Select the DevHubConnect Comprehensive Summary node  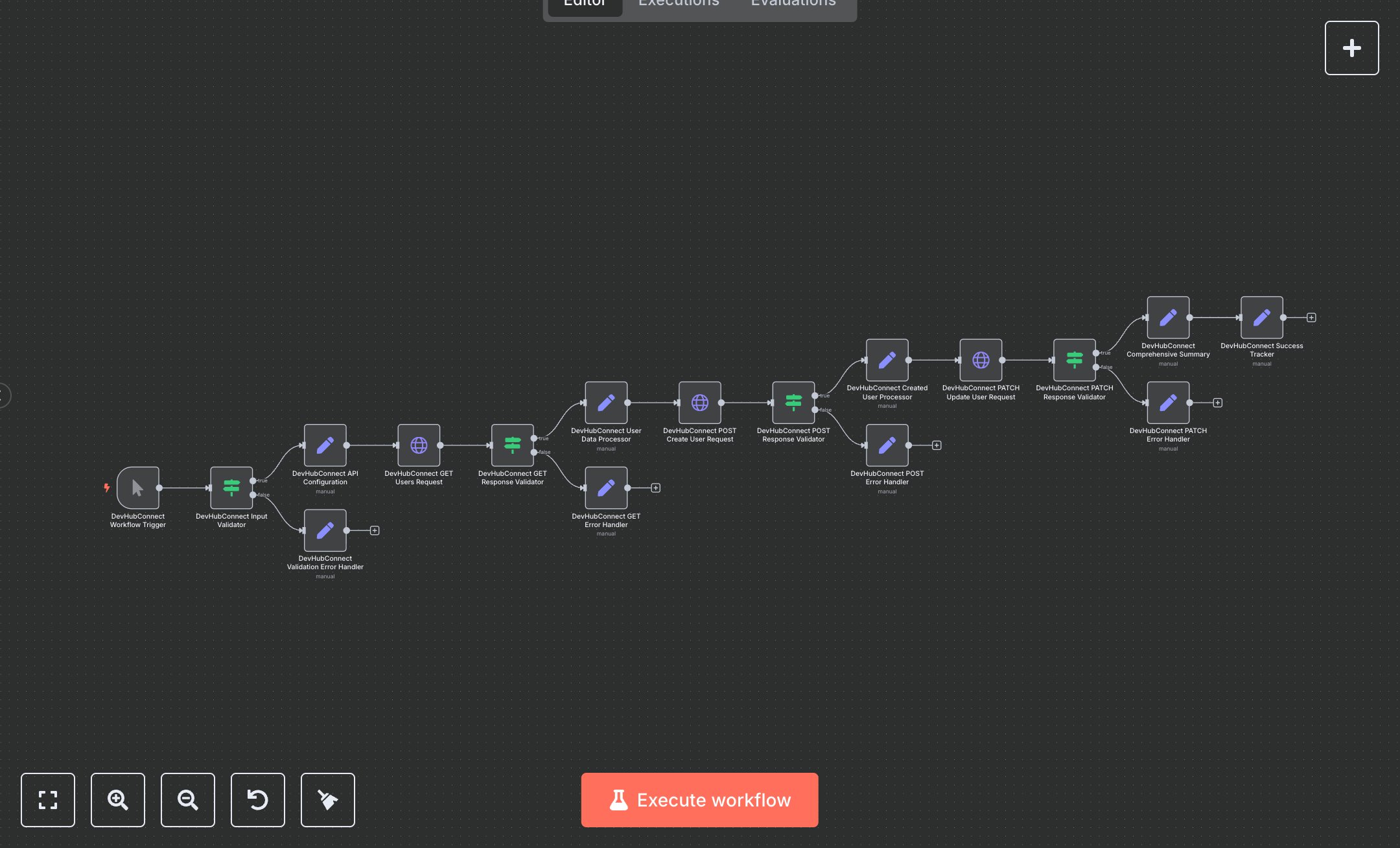1167,318
